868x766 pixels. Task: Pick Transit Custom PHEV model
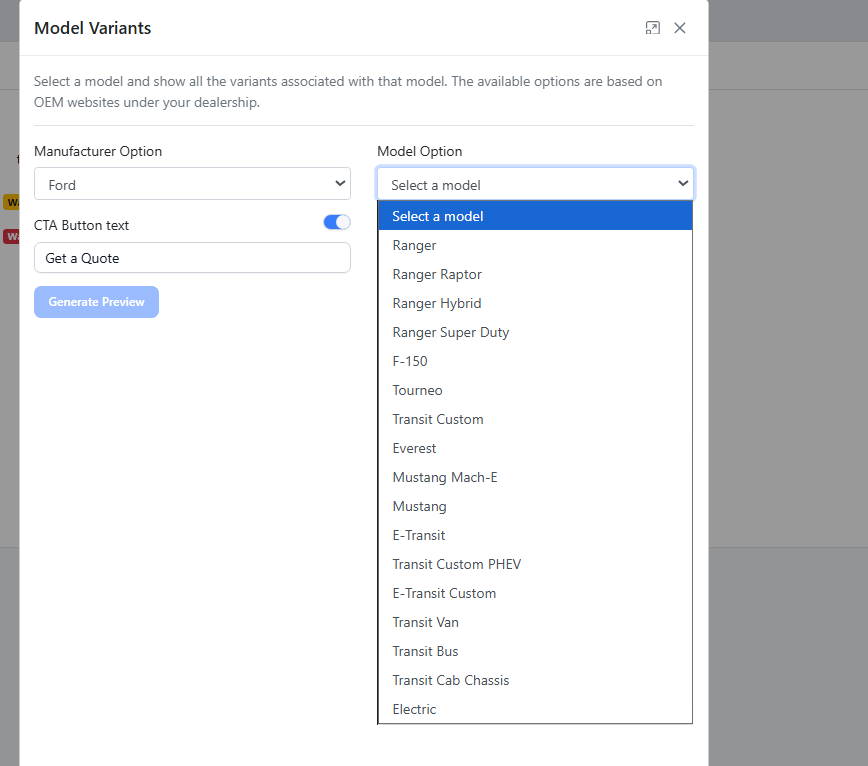coord(456,564)
